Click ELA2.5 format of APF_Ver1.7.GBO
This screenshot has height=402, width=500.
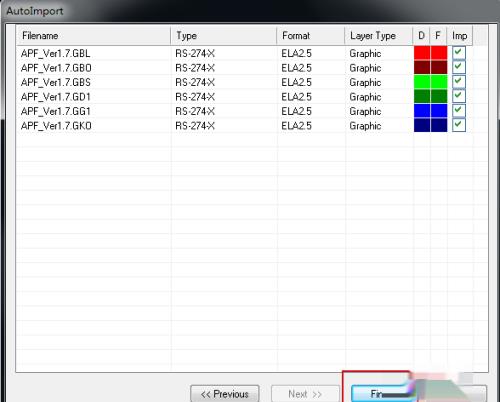(296, 68)
